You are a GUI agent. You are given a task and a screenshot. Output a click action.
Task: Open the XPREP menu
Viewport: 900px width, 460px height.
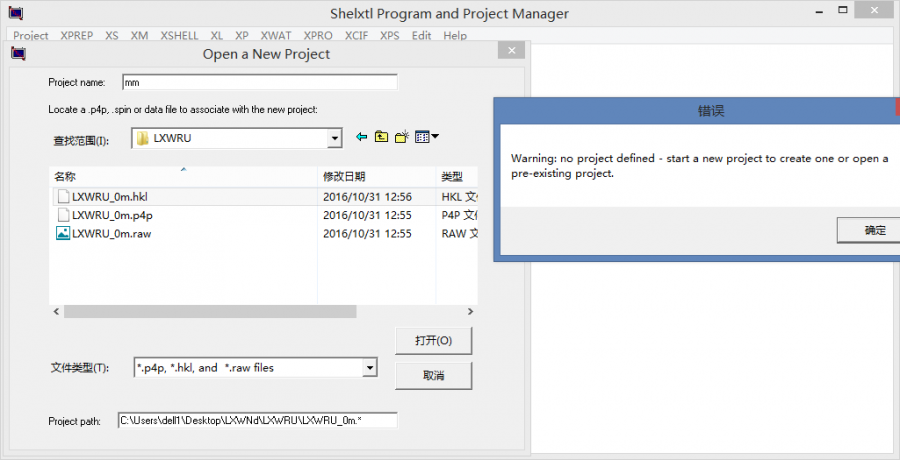(x=77, y=36)
